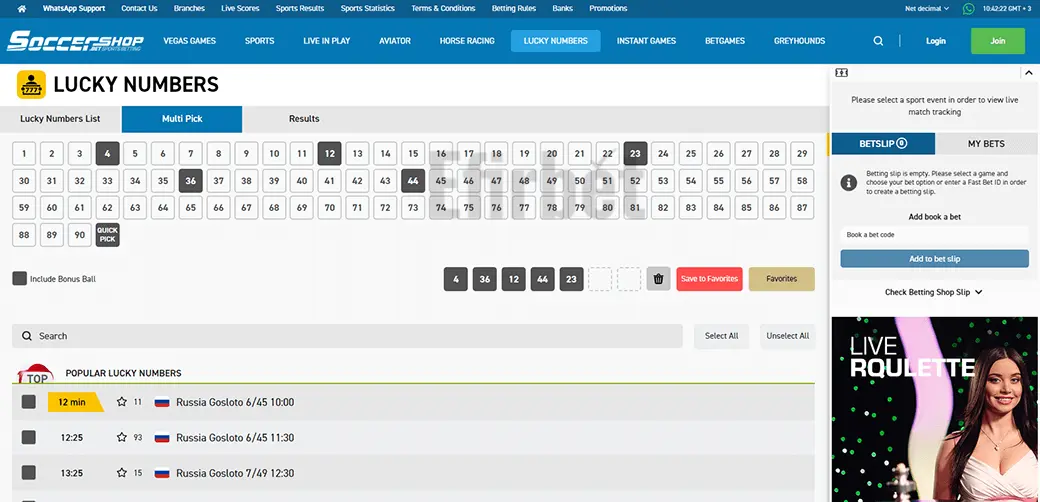Click the 12 min countdown badge

click(x=74, y=402)
